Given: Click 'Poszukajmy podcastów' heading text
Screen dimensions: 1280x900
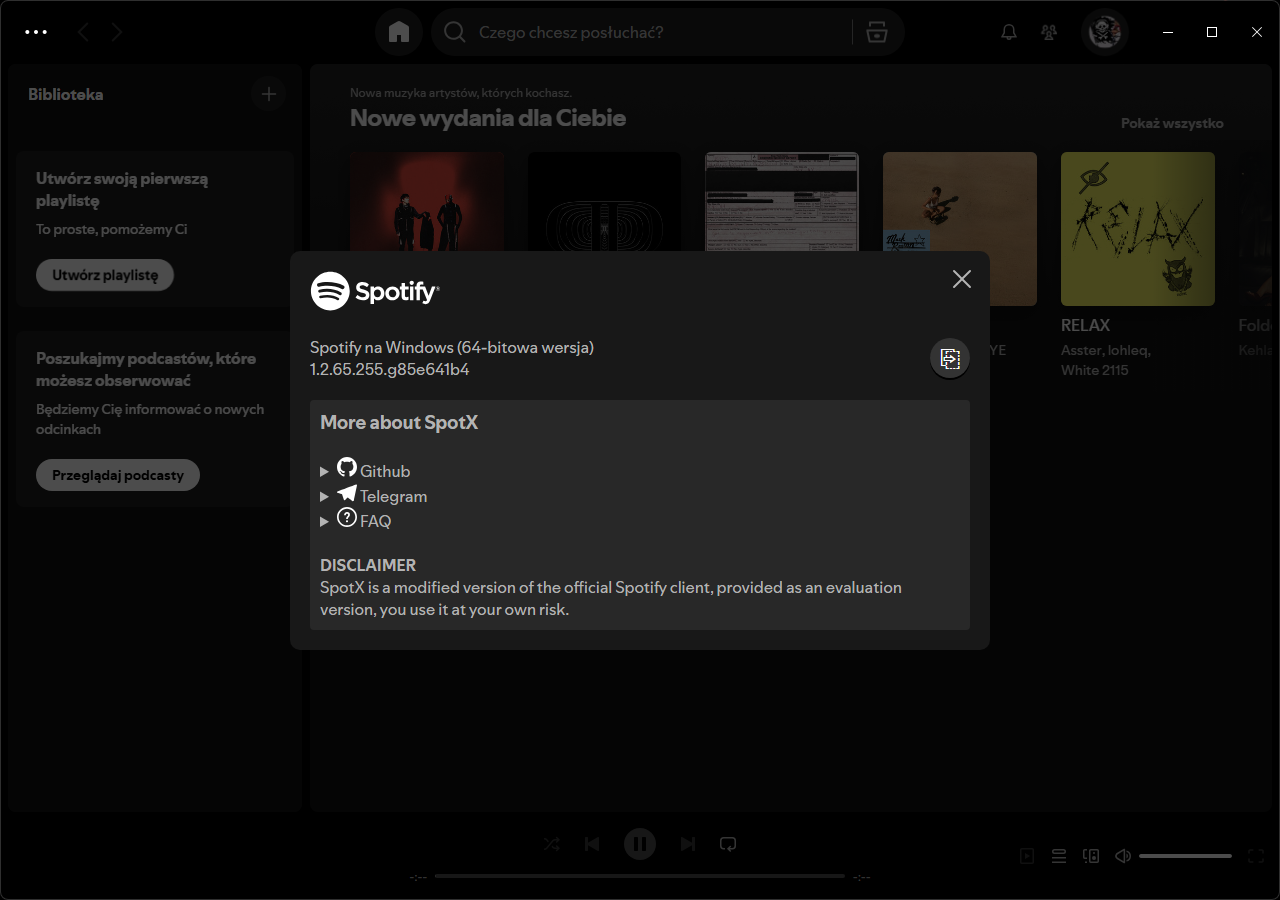Looking at the screenshot, I should [x=146, y=369].
